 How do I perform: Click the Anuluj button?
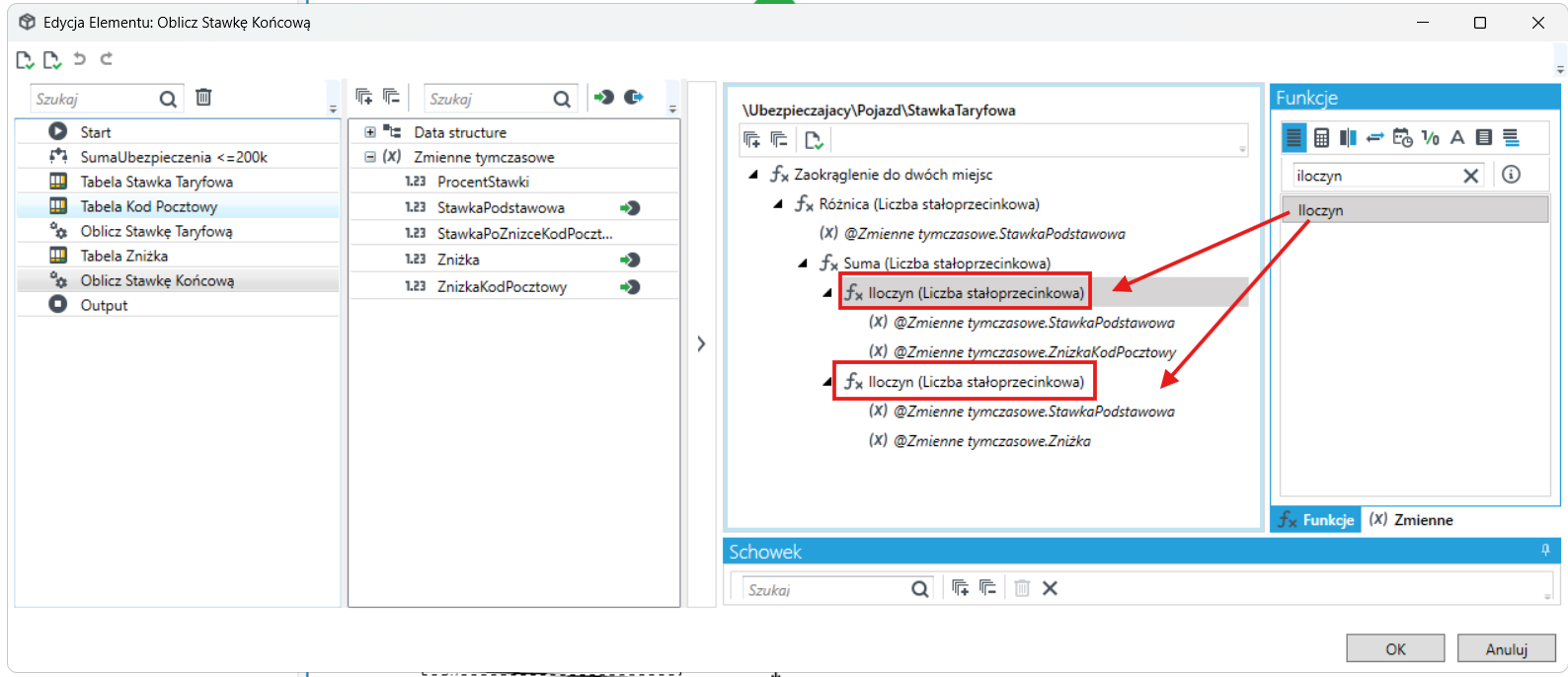click(x=1507, y=648)
